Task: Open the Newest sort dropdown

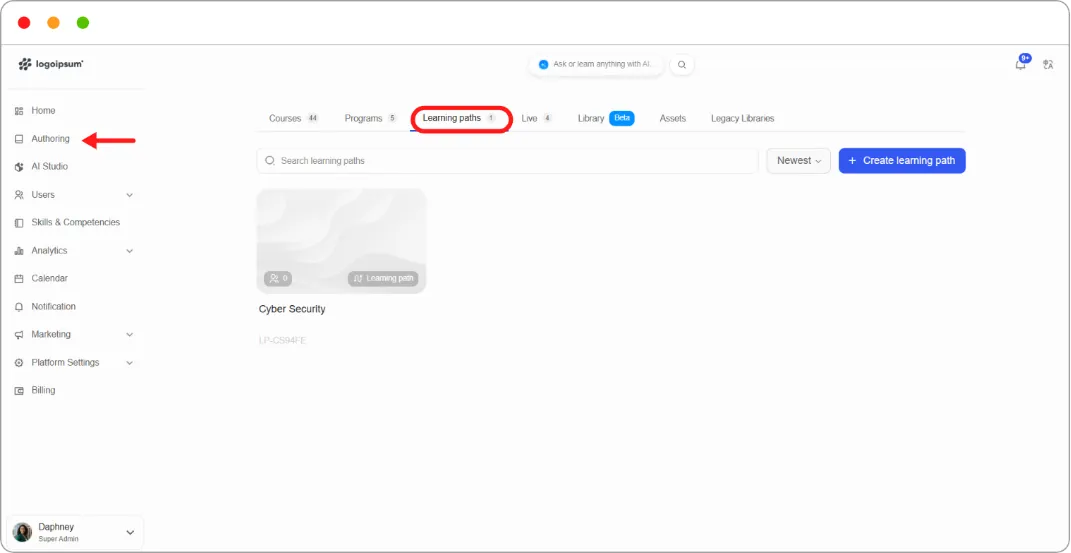Action: click(x=798, y=160)
